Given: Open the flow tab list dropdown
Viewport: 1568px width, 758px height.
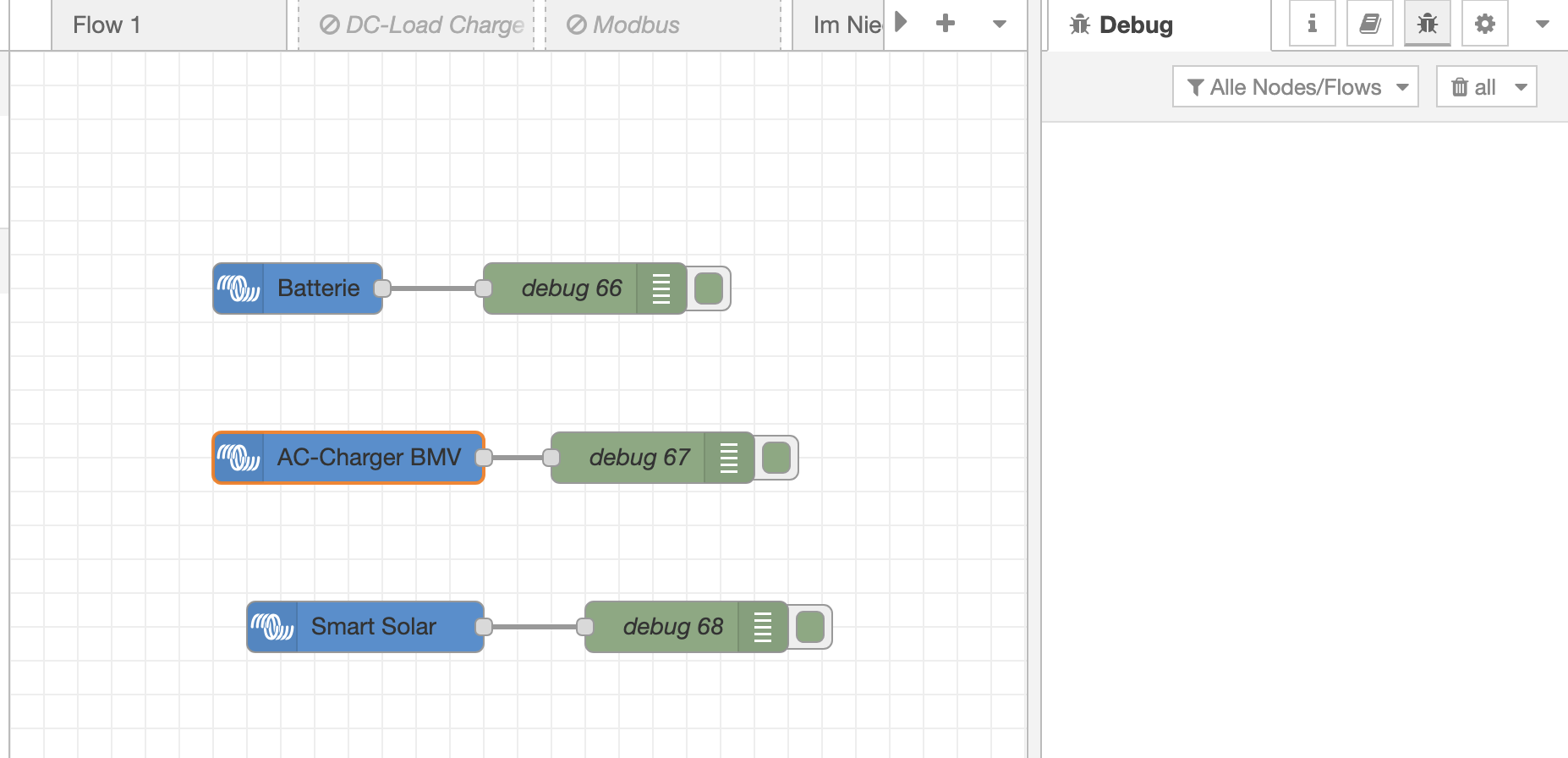Looking at the screenshot, I should coord(1000,24).
